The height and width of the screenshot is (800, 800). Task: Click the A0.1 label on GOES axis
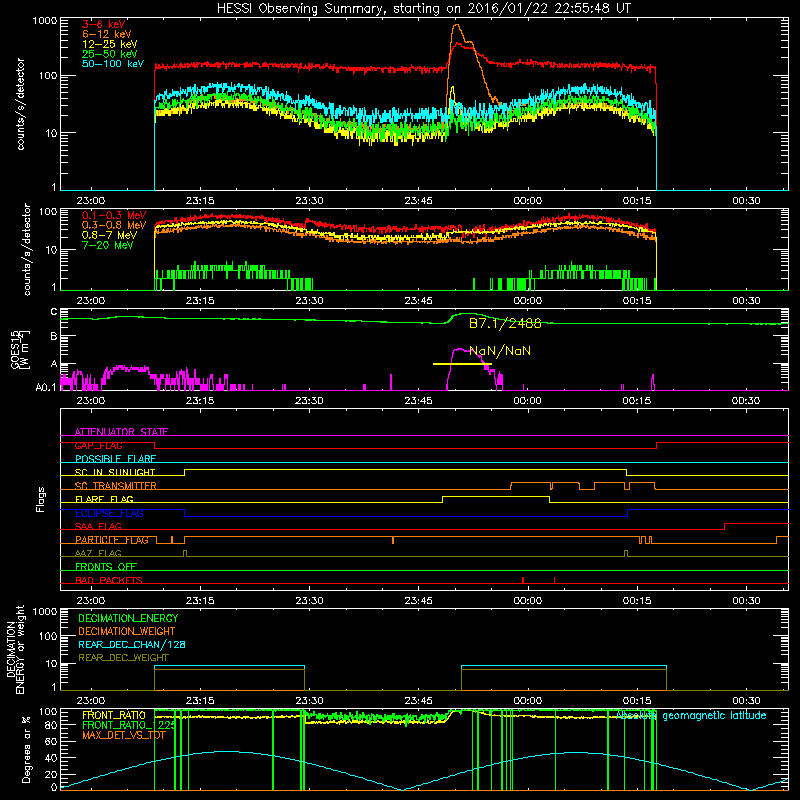[46, 387]
